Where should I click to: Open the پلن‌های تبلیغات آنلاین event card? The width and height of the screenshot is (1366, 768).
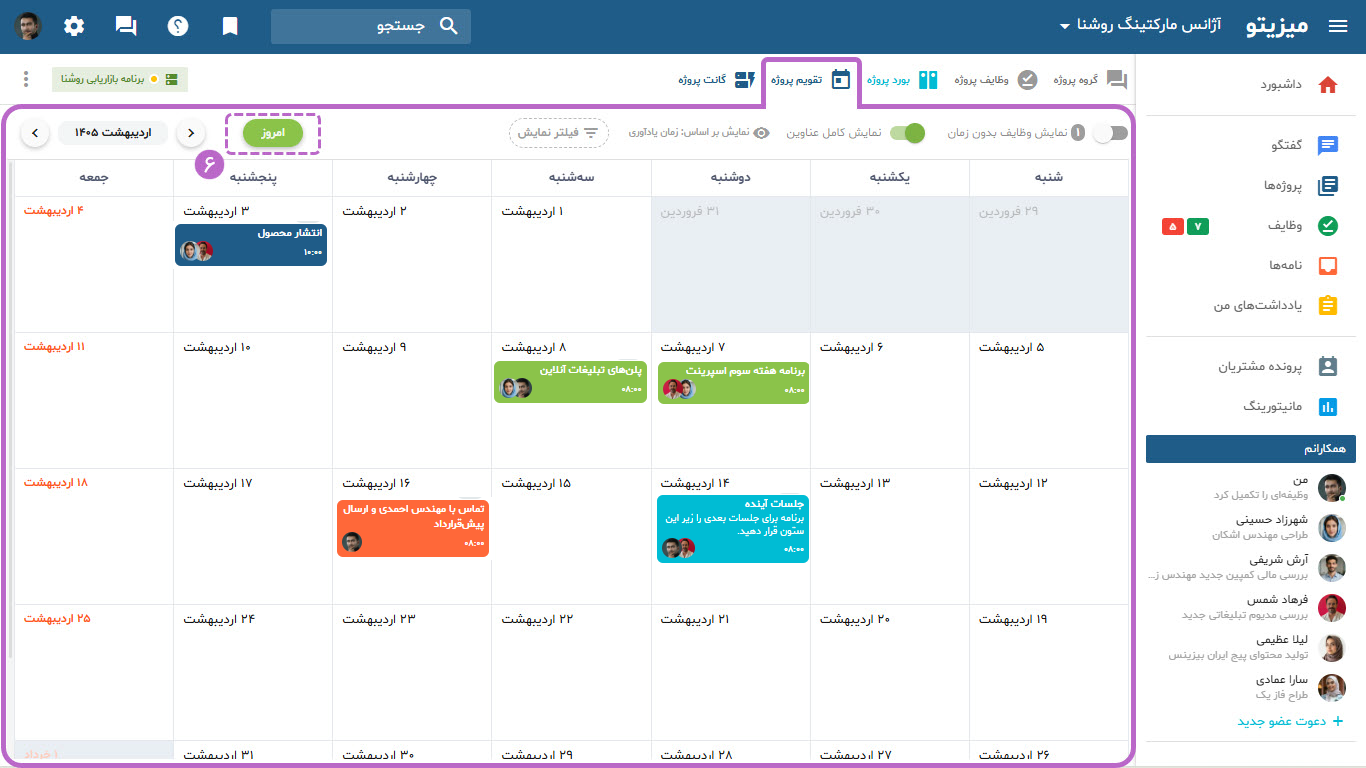pos(570,381)
